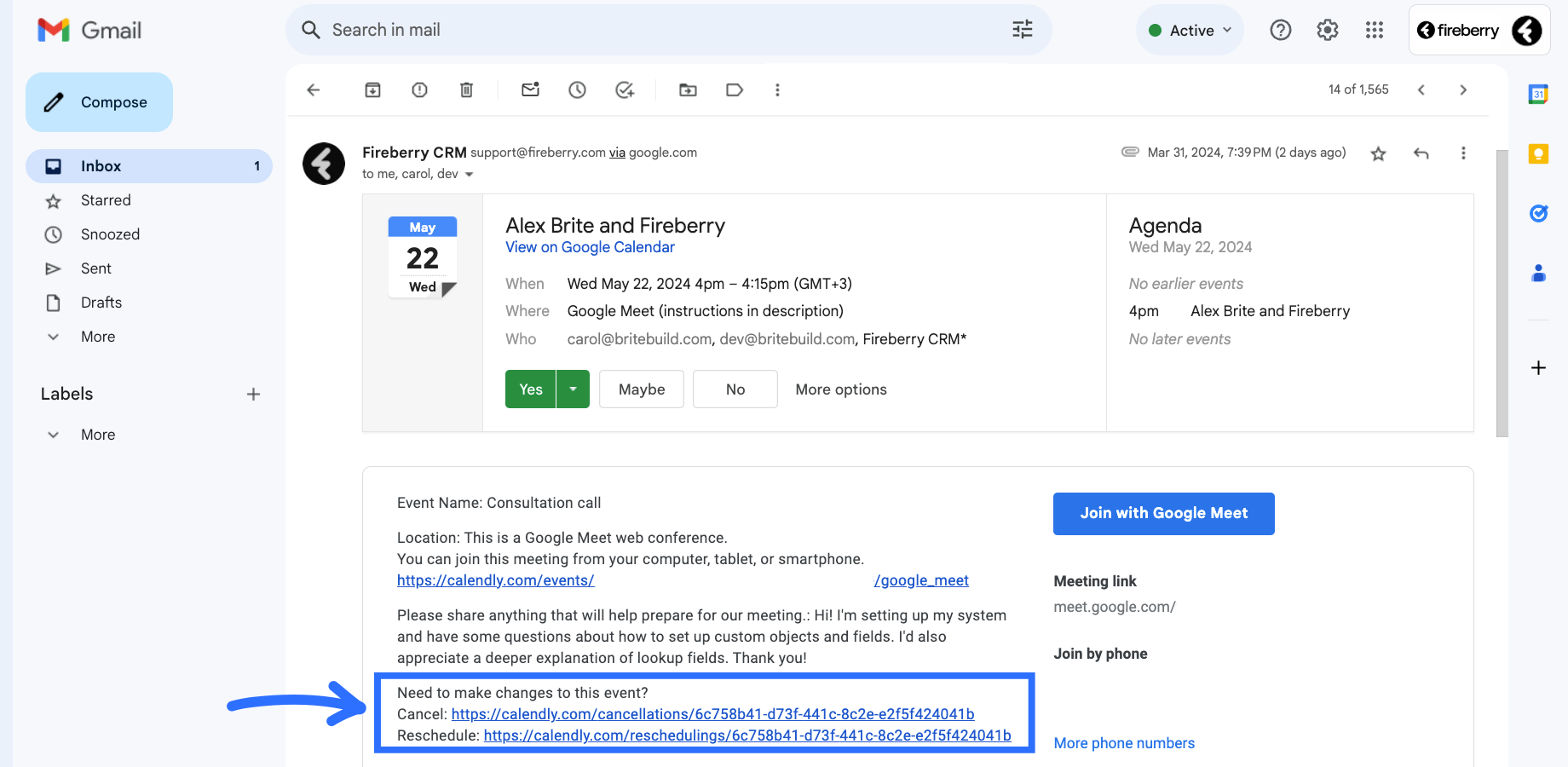
Task: Show more phone numbers
Action: pos(1124,743)
